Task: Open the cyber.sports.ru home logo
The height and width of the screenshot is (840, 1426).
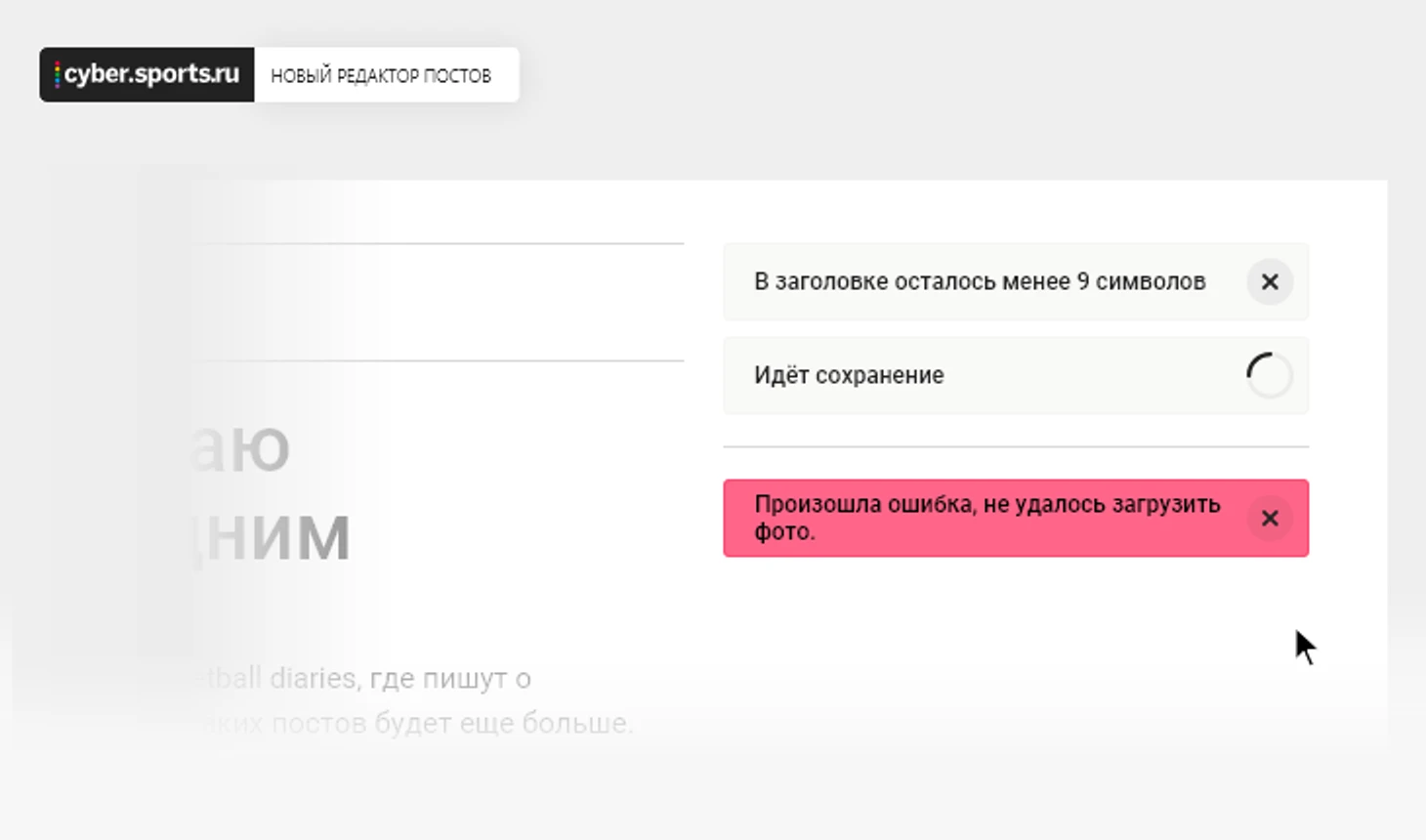Action: tap(147, 75)
